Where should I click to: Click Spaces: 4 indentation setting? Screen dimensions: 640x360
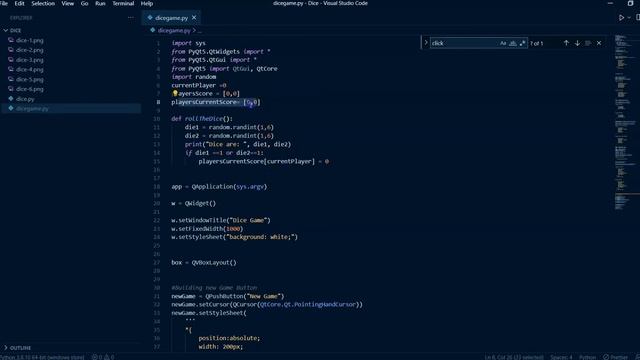[x=561, y=357]
